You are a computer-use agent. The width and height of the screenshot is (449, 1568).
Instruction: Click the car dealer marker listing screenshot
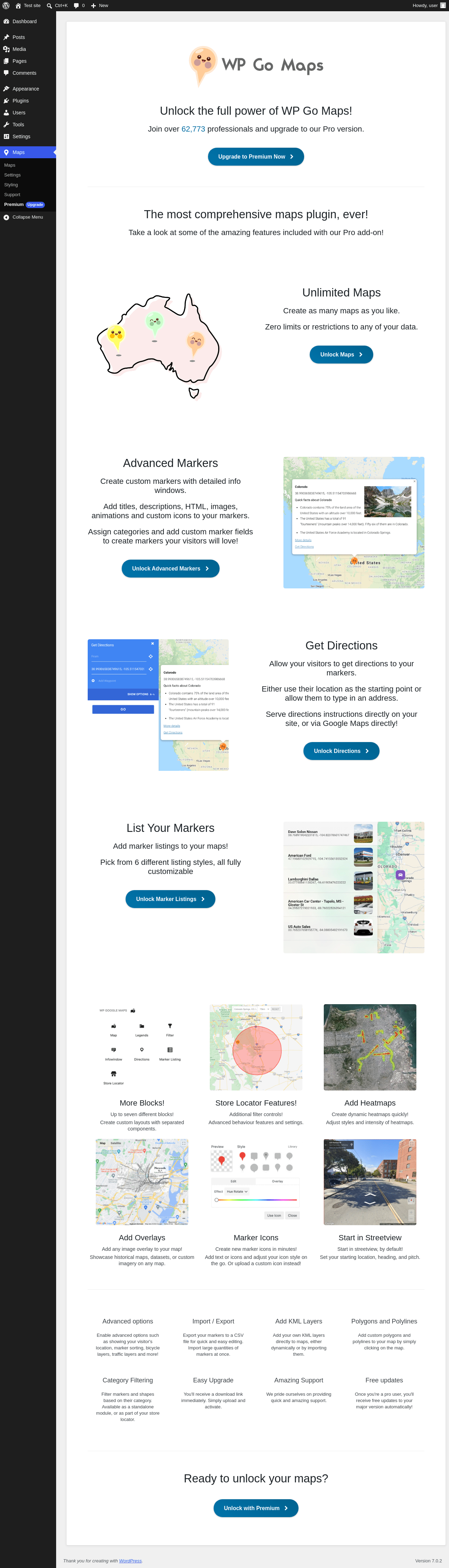click(x=354, y=887)
